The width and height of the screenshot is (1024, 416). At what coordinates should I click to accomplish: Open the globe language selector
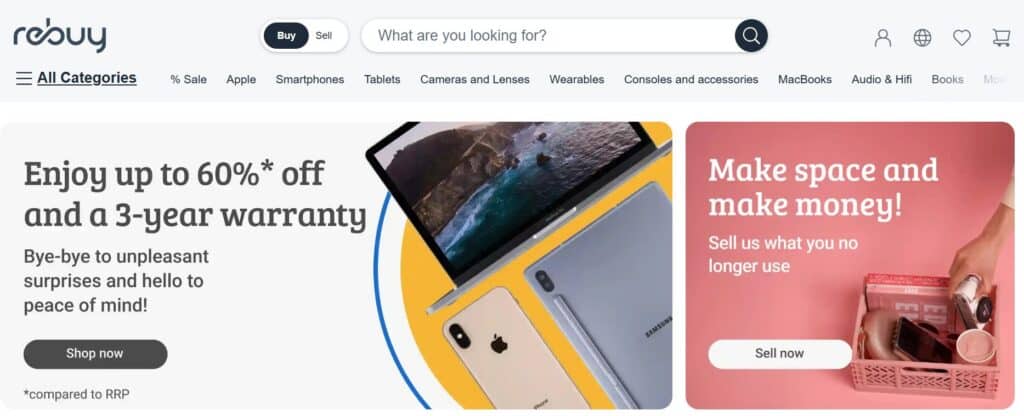point(922,38)
